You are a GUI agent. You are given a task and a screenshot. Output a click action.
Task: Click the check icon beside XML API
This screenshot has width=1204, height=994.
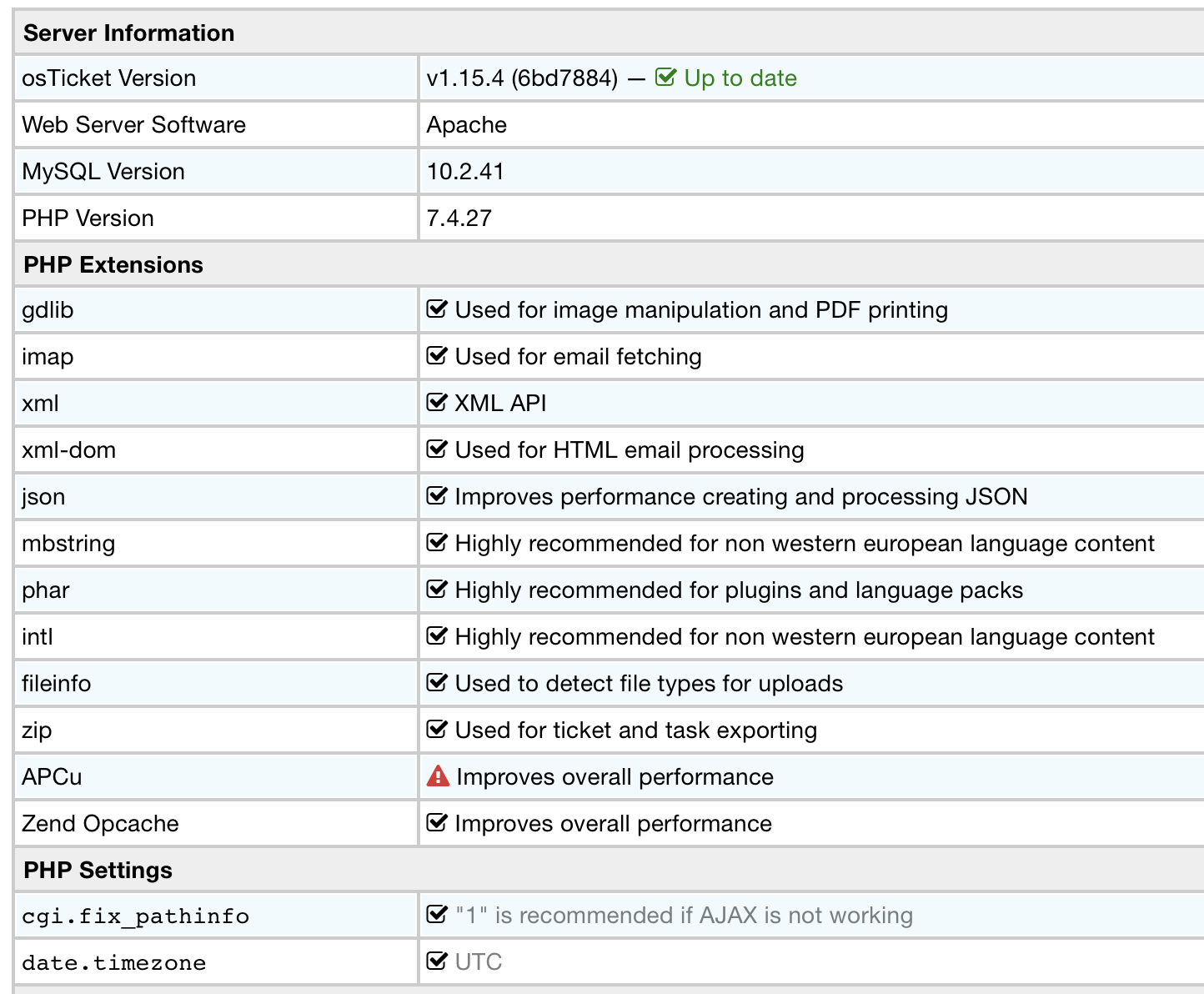(x=437, y=403)
